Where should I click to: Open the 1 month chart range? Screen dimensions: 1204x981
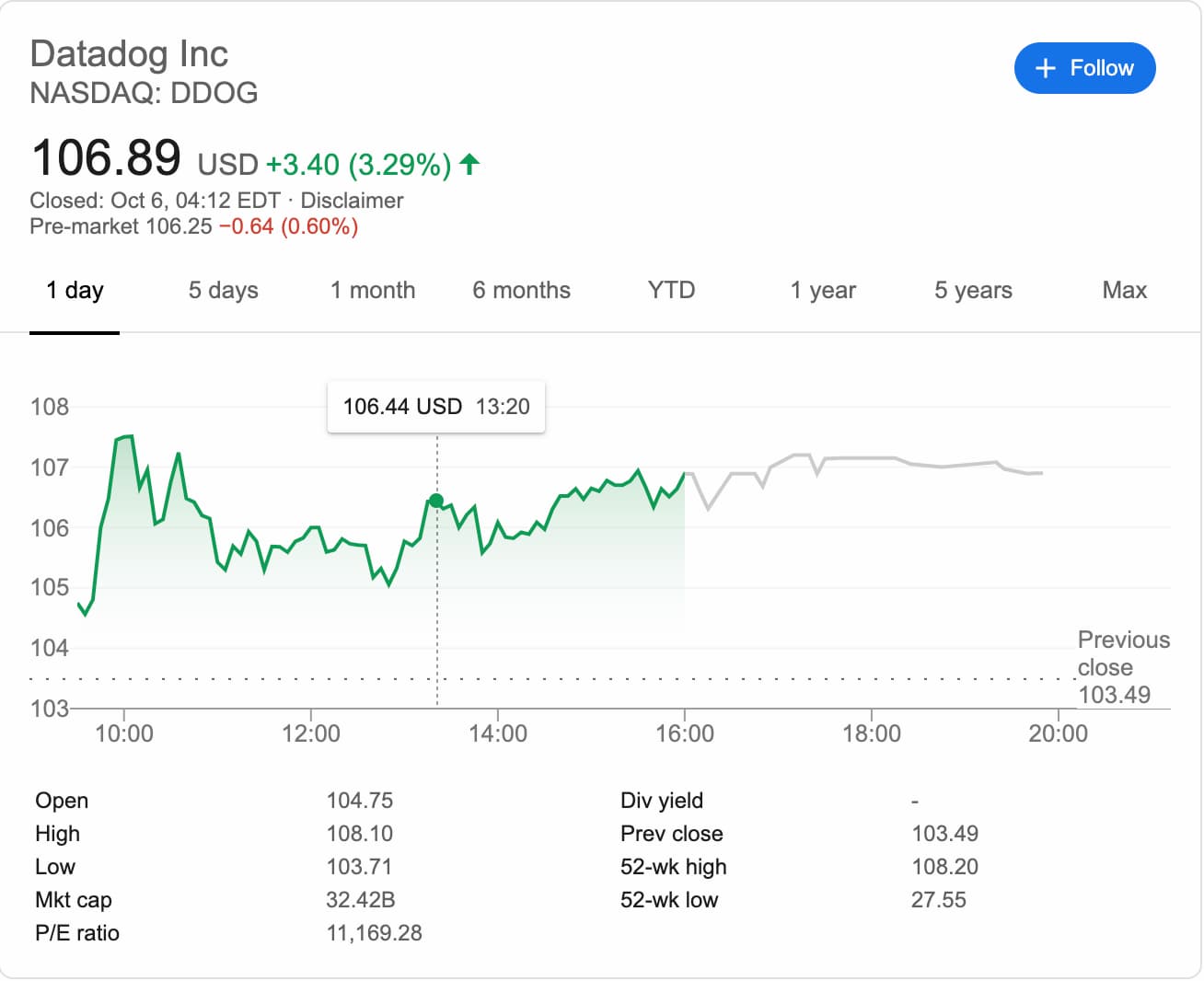tap(373, 291)
